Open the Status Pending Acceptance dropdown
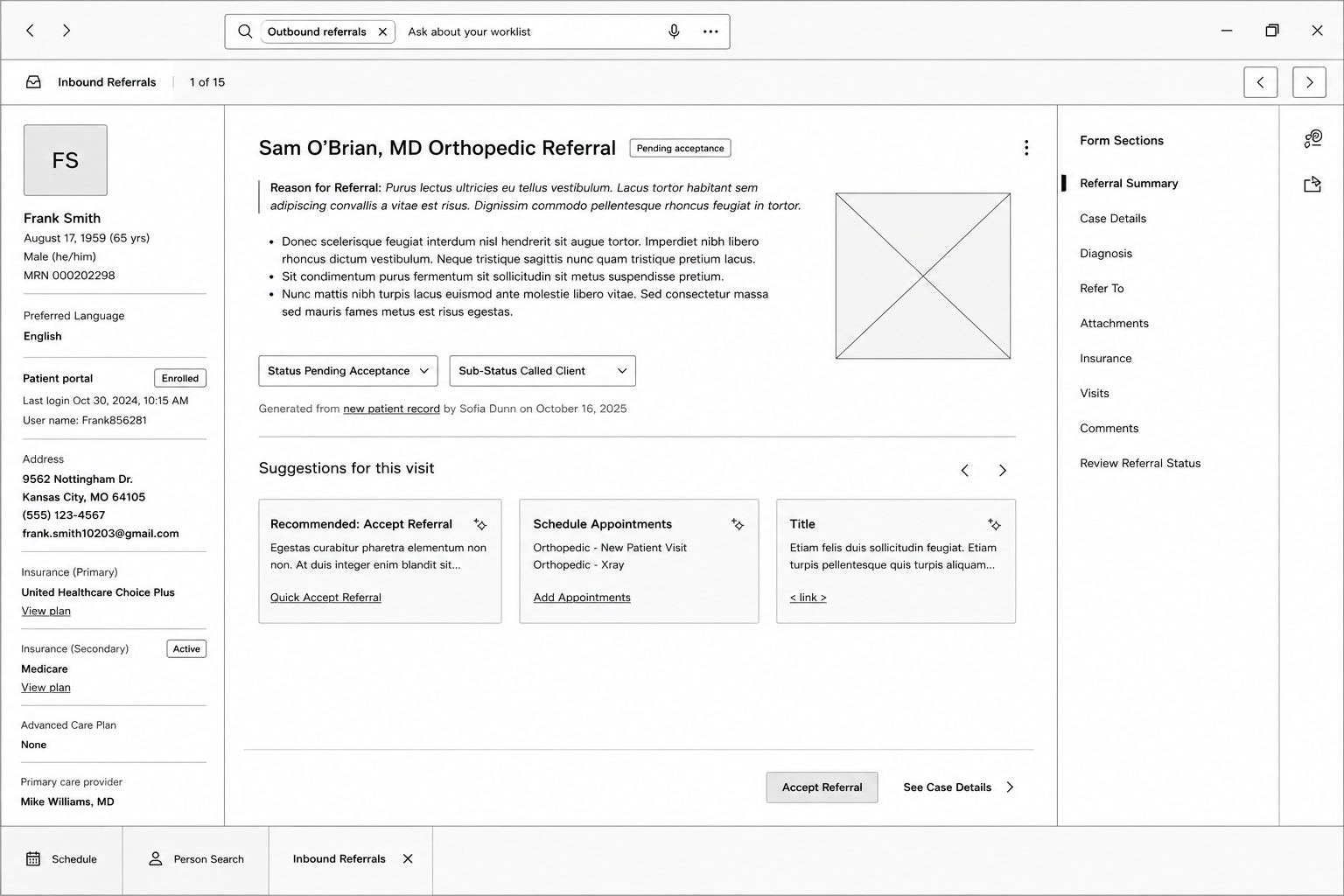This screenshot has height=896, width=1344. [348, 371]
